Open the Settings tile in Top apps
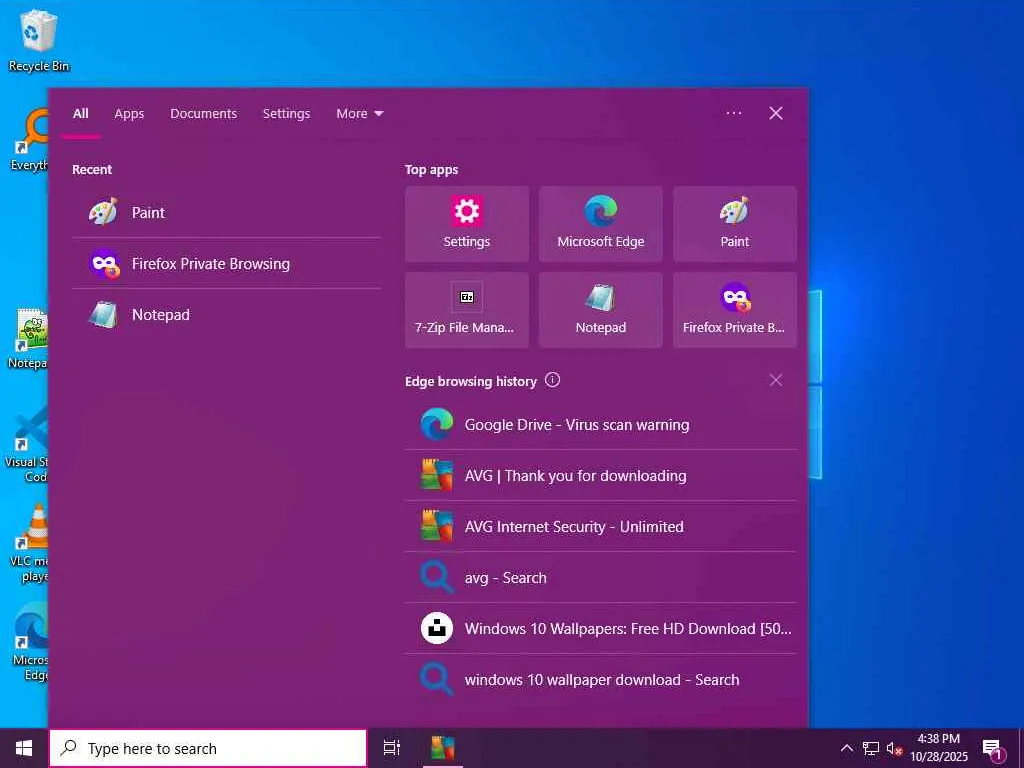 click(x=467, y=224)
